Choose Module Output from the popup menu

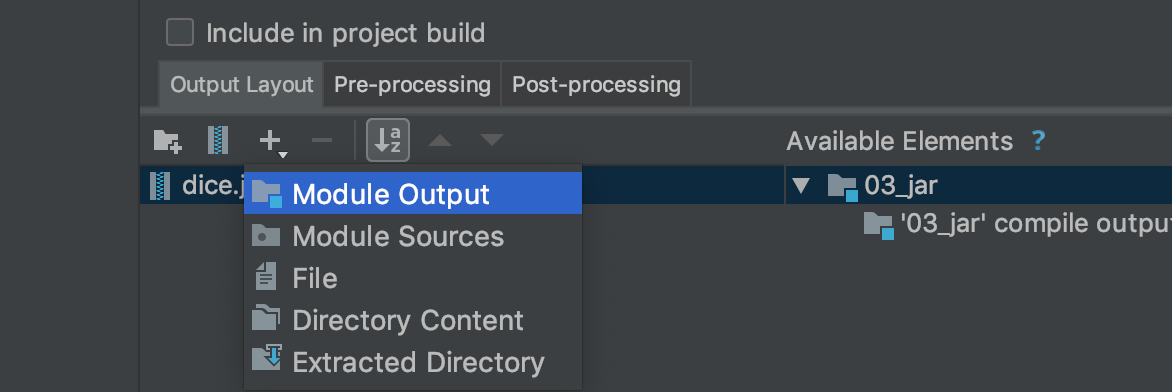(413, 194)
